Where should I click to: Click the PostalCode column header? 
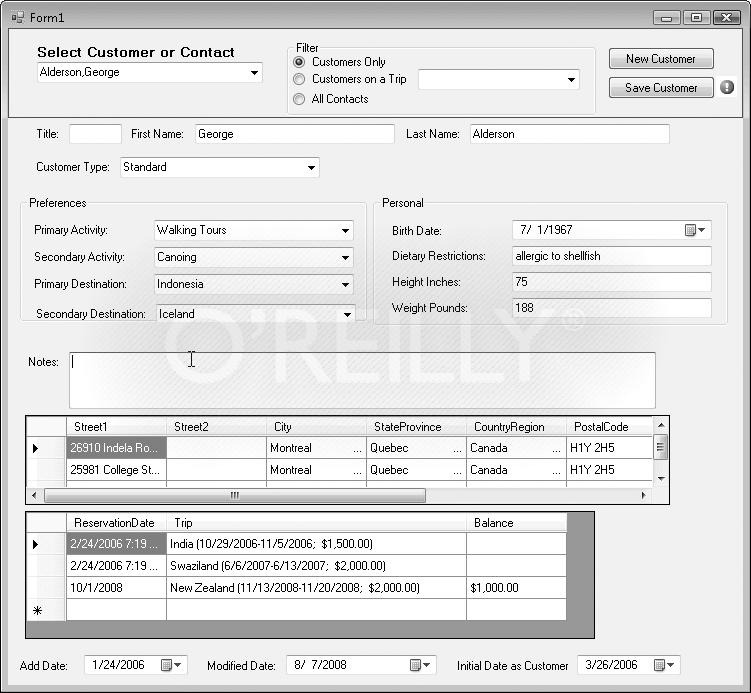tap(609, 427)
